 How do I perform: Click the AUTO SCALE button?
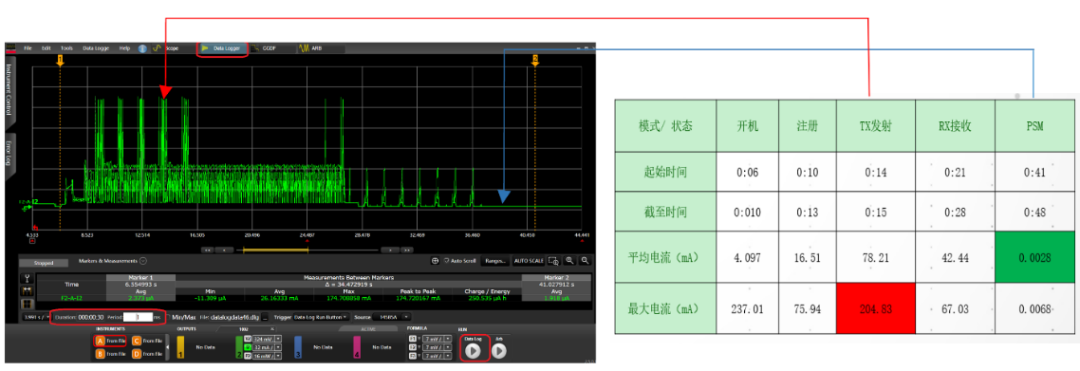[528, 261]
